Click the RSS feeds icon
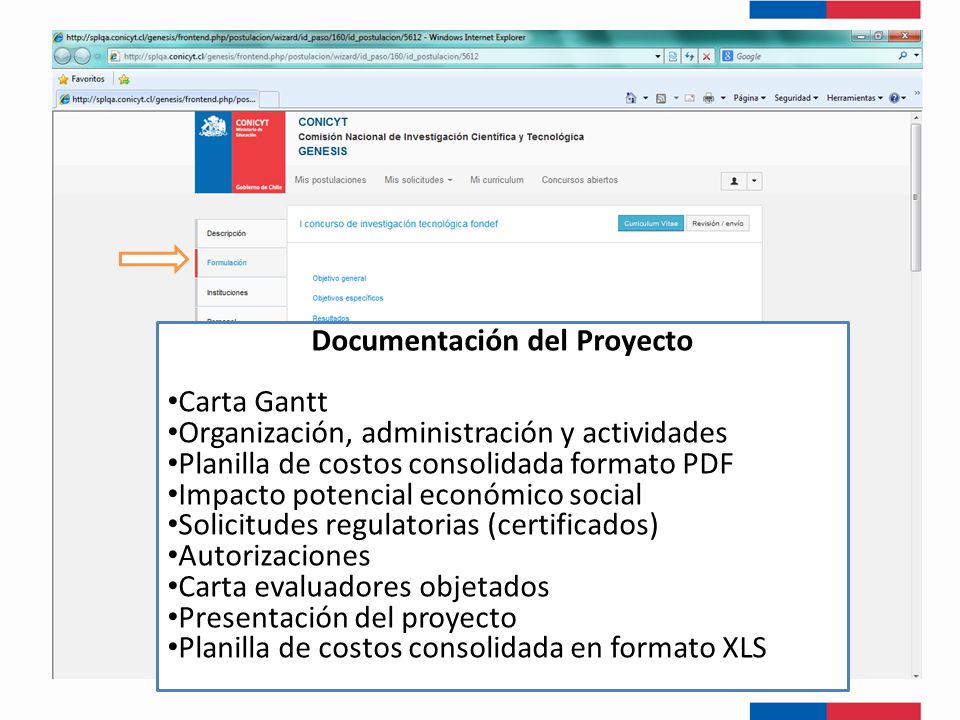The width and height of the screenshot is (960, 720). click(661, 98)
